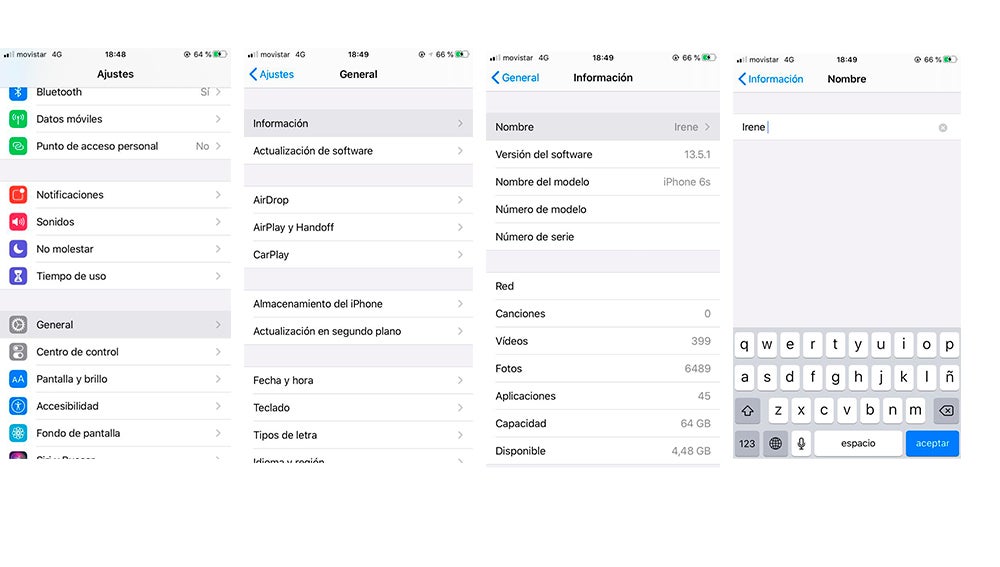Select the Fotos 6489 row

point(603,369)
